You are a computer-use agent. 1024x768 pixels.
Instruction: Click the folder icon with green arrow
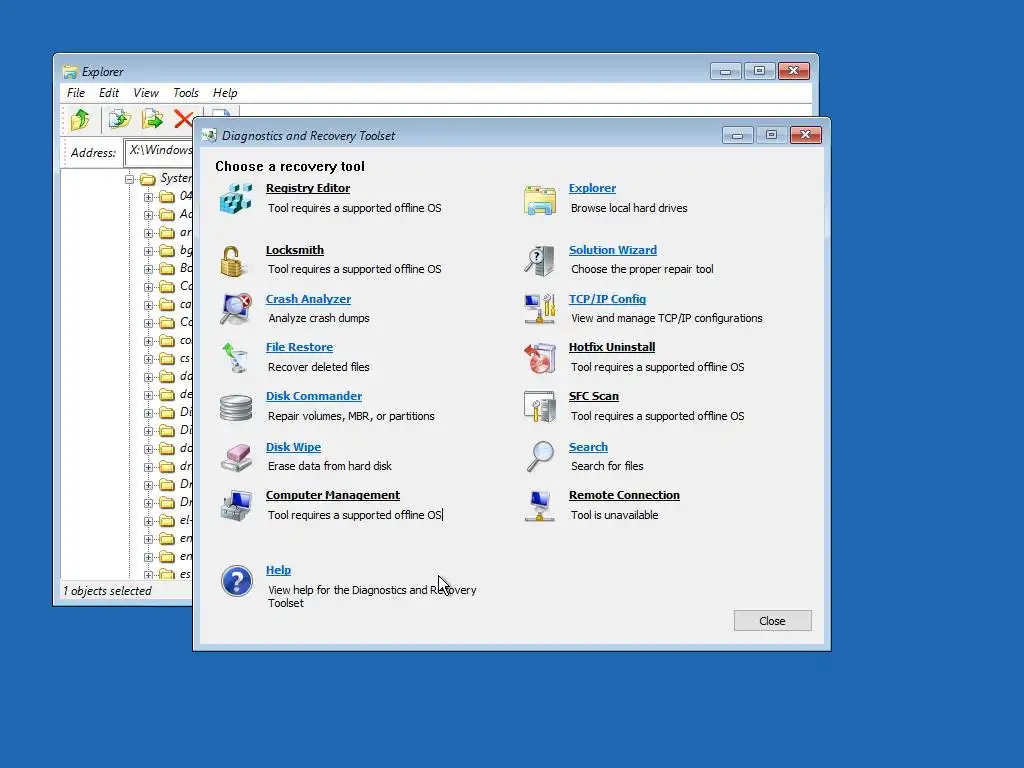(152, 119)
